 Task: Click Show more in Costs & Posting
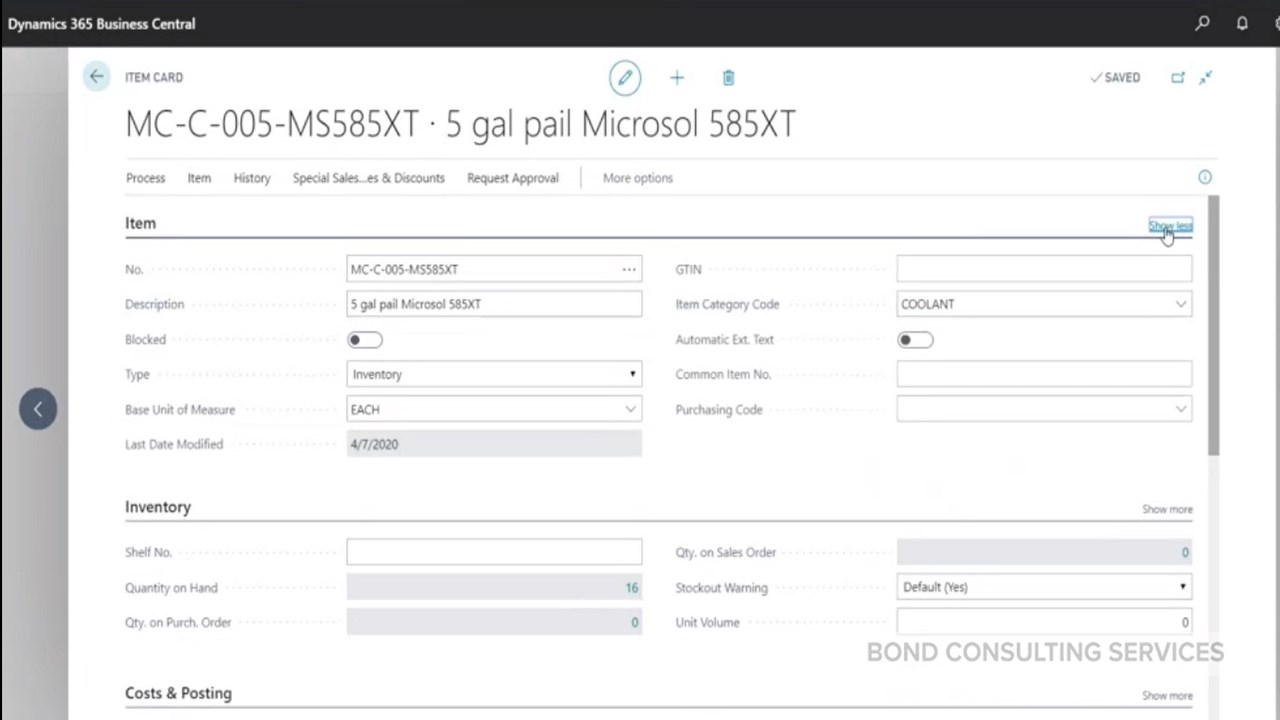pyautogui.click(x=1167, y=695)
